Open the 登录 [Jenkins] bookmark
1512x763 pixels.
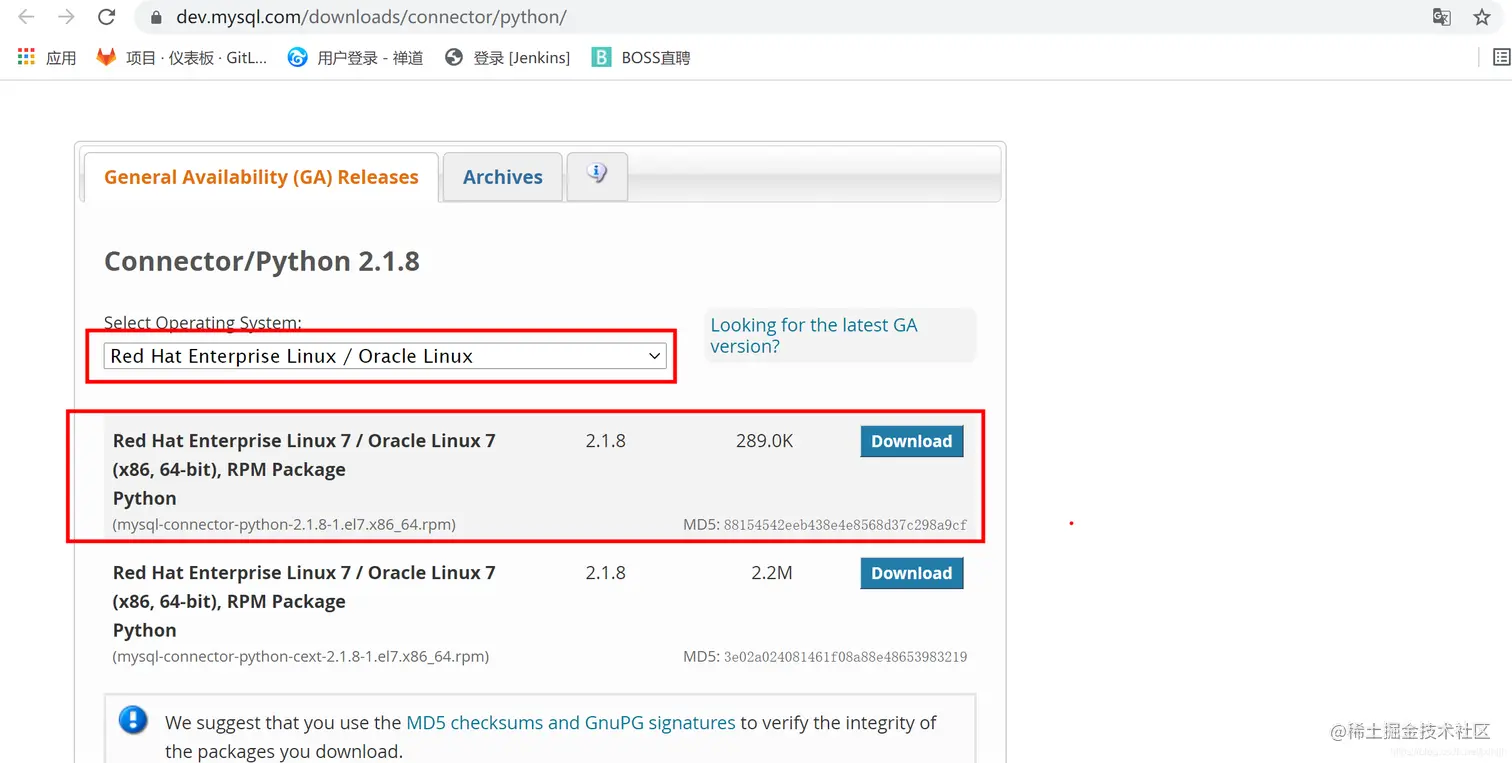pyautogui.click(x=507, y=58)
